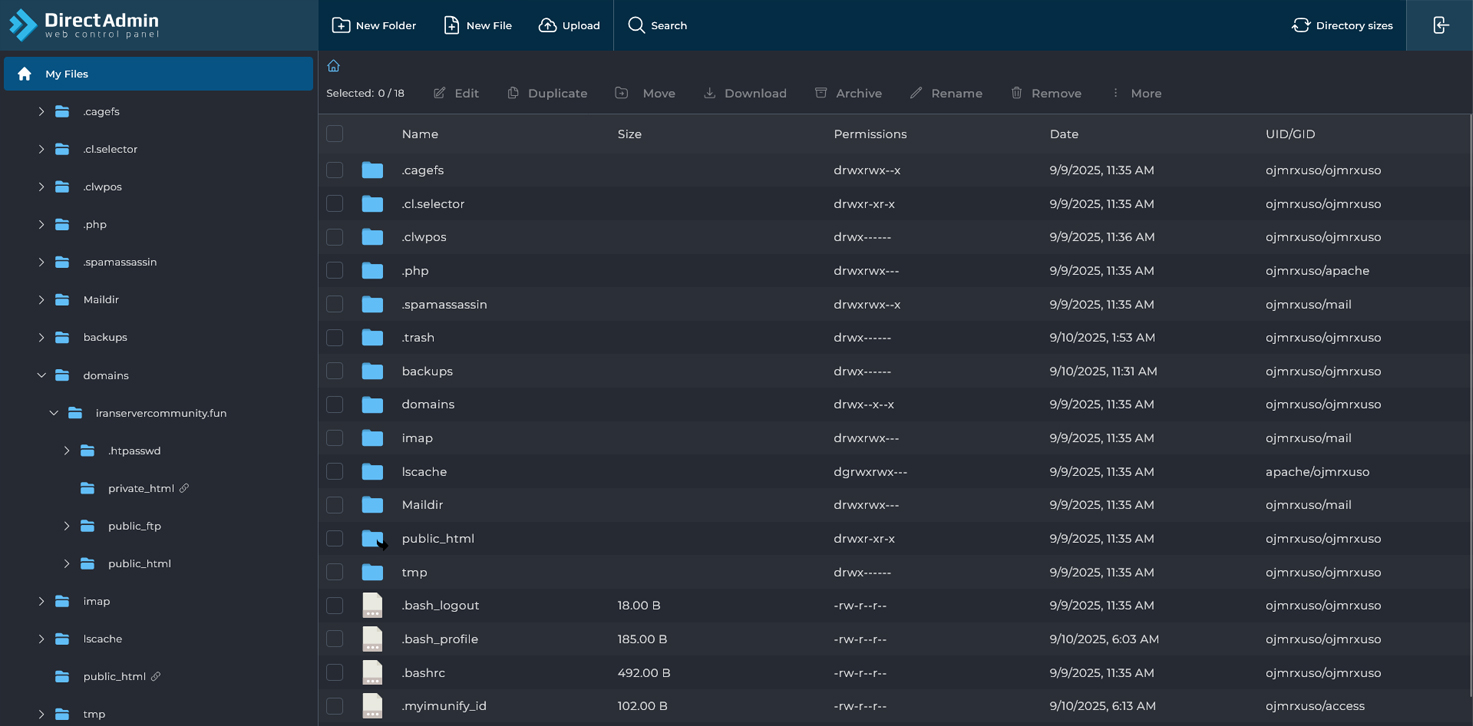Screen dimensions: 1473x726
Task: Open the Maildir folder in the file list
Action: point(422,504)
